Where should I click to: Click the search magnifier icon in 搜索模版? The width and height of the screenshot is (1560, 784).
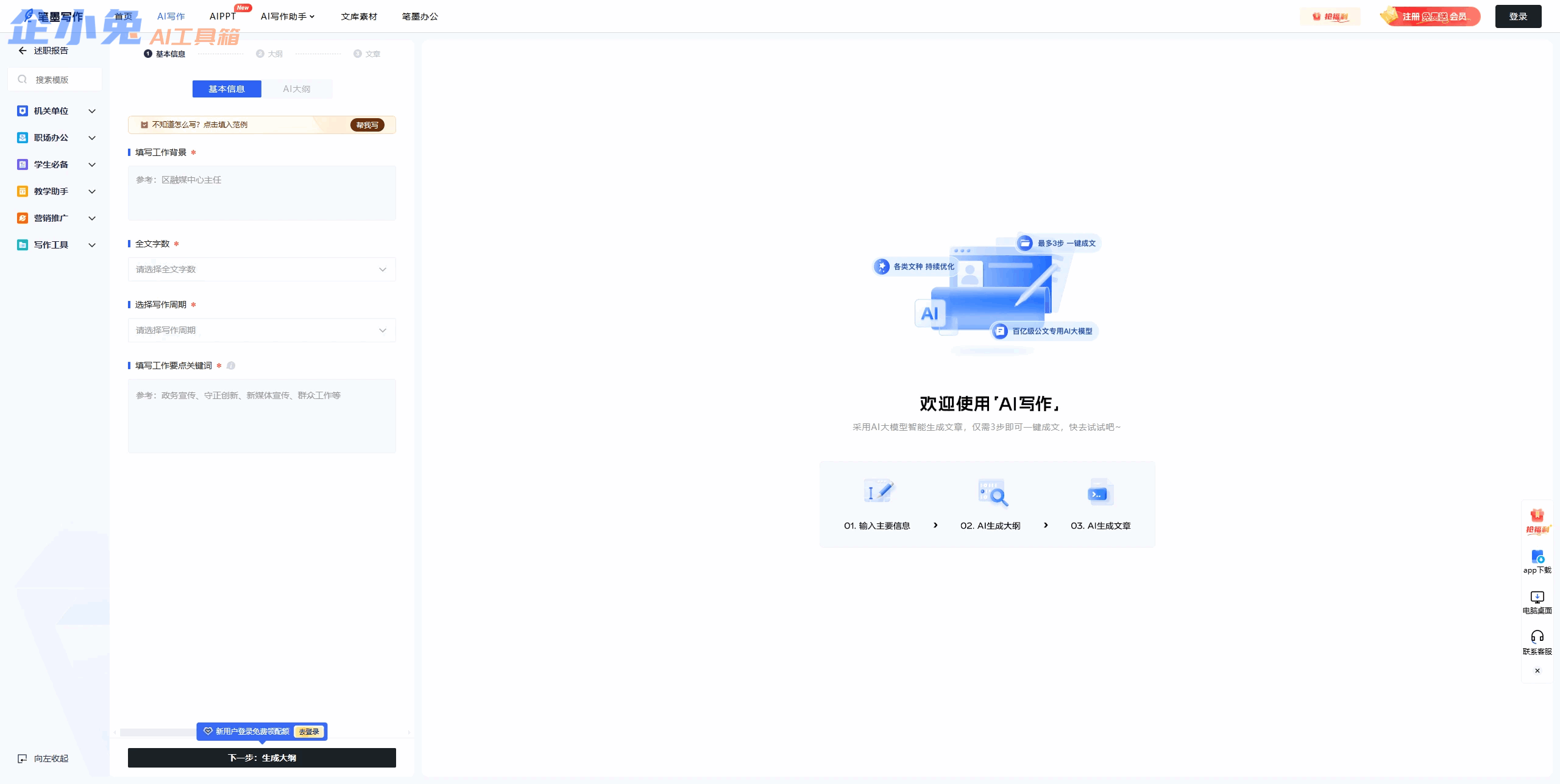pos(23,79)
